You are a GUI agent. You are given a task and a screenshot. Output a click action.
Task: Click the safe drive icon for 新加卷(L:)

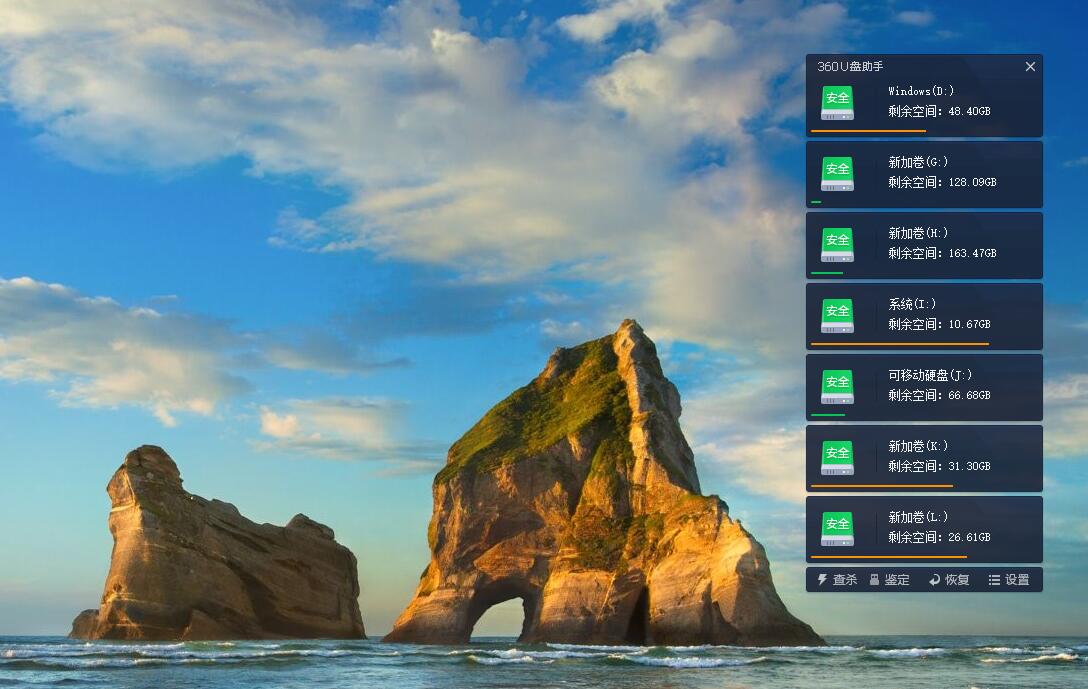point(838,529)
